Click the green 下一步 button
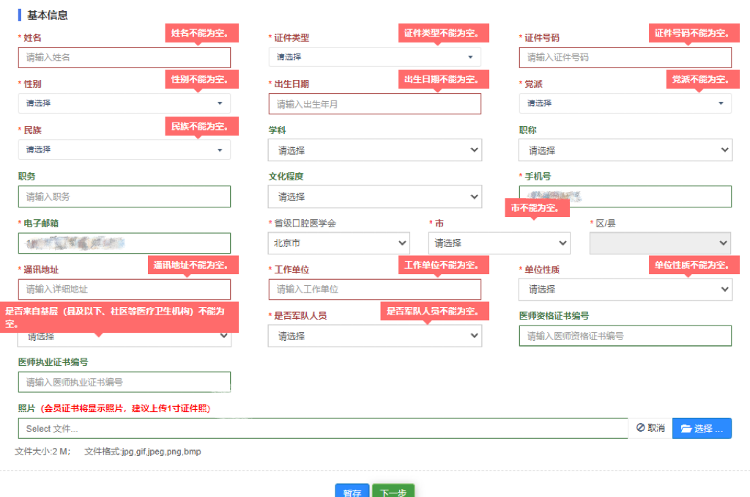750x497 pixels. [x=392, y=491]
